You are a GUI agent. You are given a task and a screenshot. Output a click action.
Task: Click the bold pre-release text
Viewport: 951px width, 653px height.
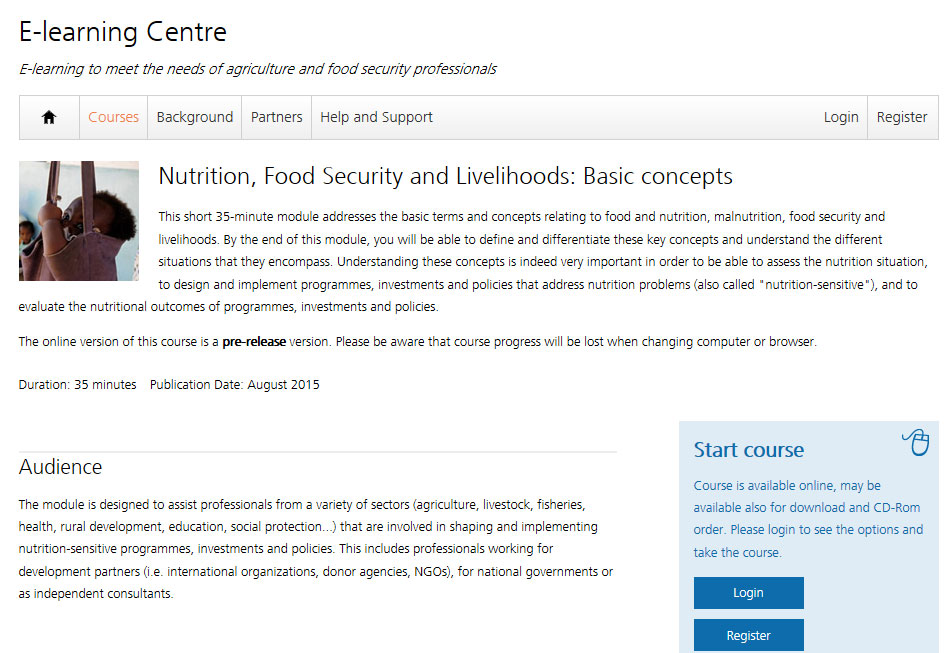point(254,342)
